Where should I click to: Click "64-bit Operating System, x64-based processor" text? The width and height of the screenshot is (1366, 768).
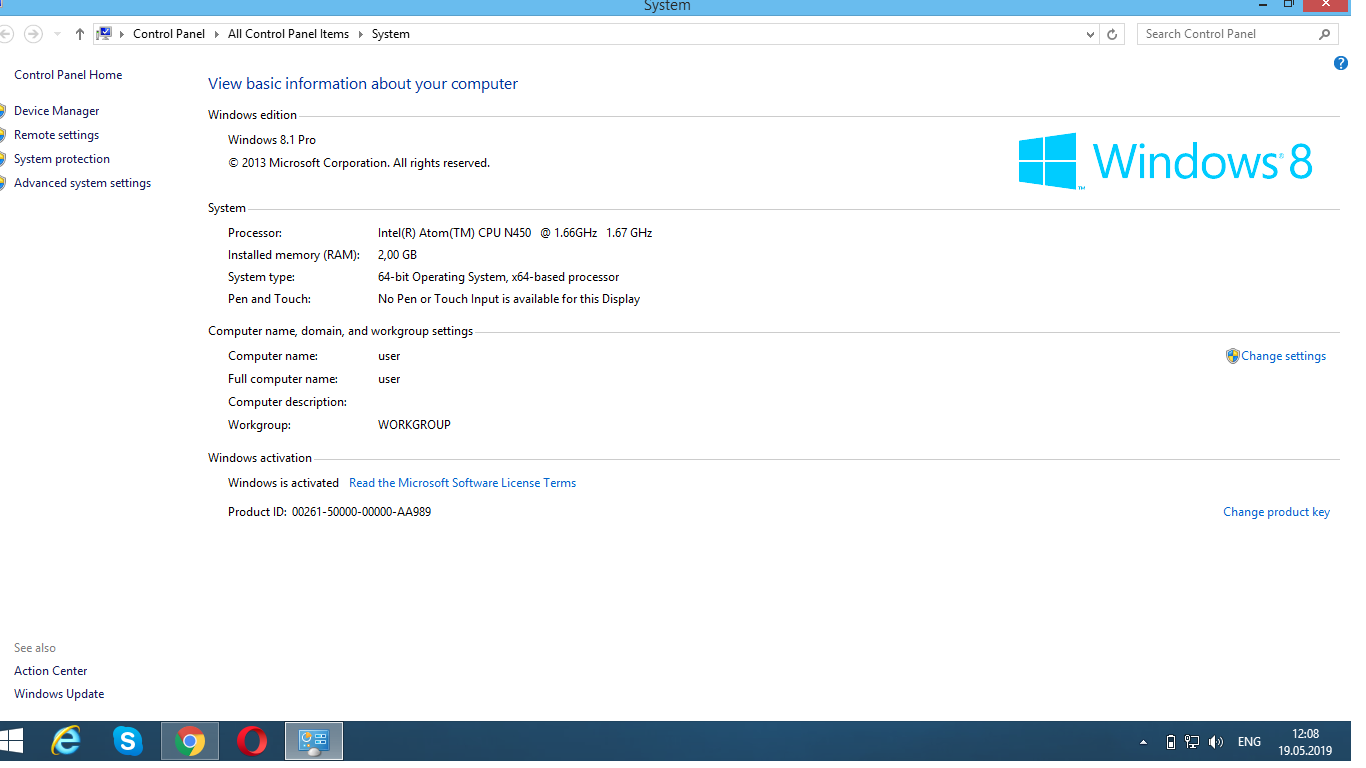tap(499, 277)
